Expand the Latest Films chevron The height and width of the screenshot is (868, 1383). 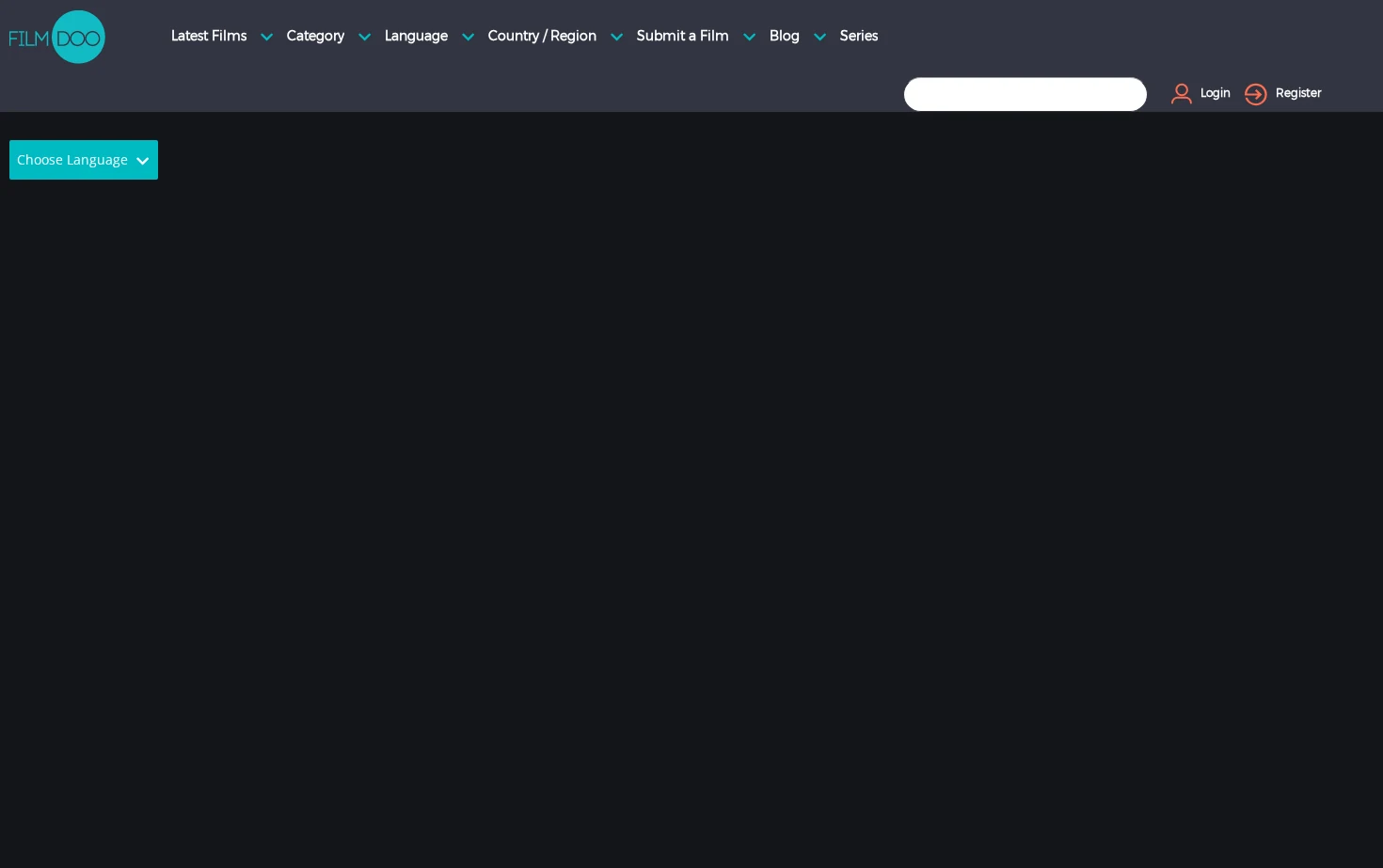pyautogui.click(x=266, y=38)
